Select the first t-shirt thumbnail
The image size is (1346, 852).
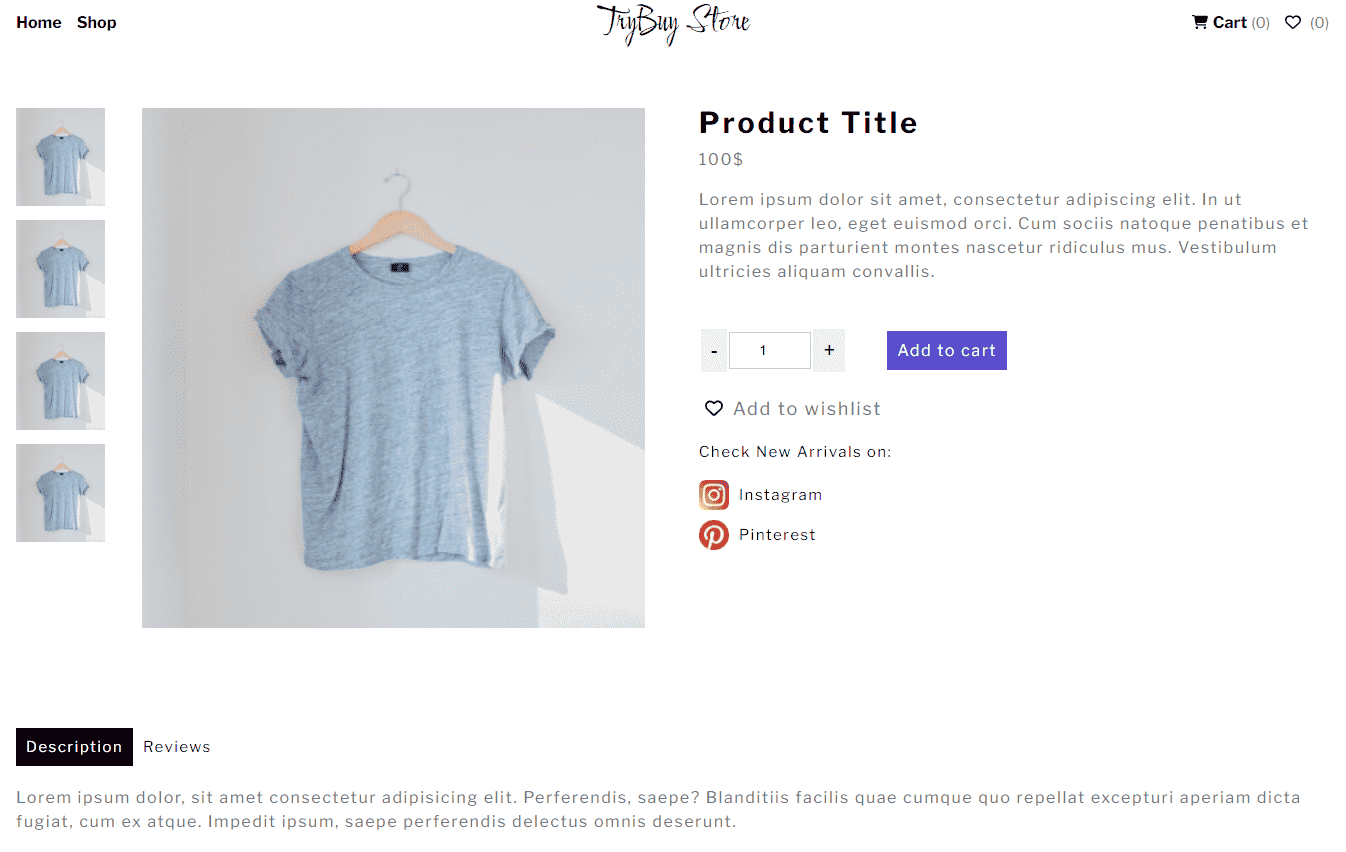(x=60, y=157)
